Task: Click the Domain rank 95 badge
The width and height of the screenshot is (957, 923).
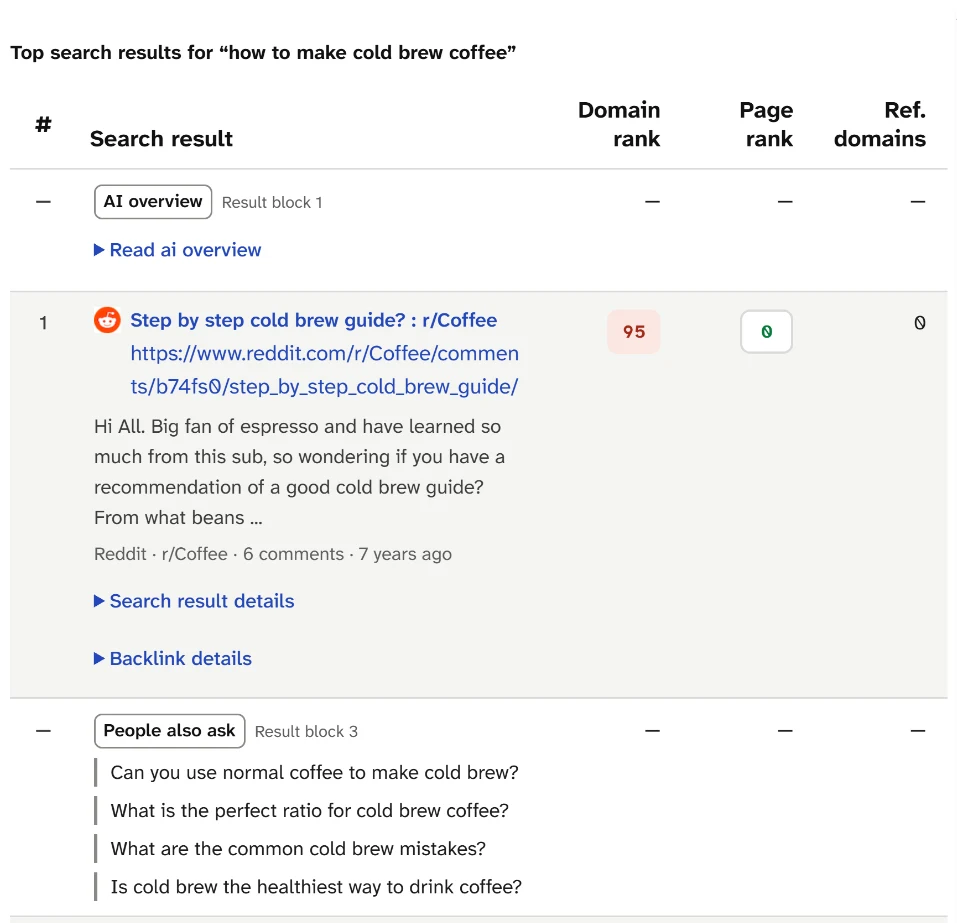Action: [634, 331]
